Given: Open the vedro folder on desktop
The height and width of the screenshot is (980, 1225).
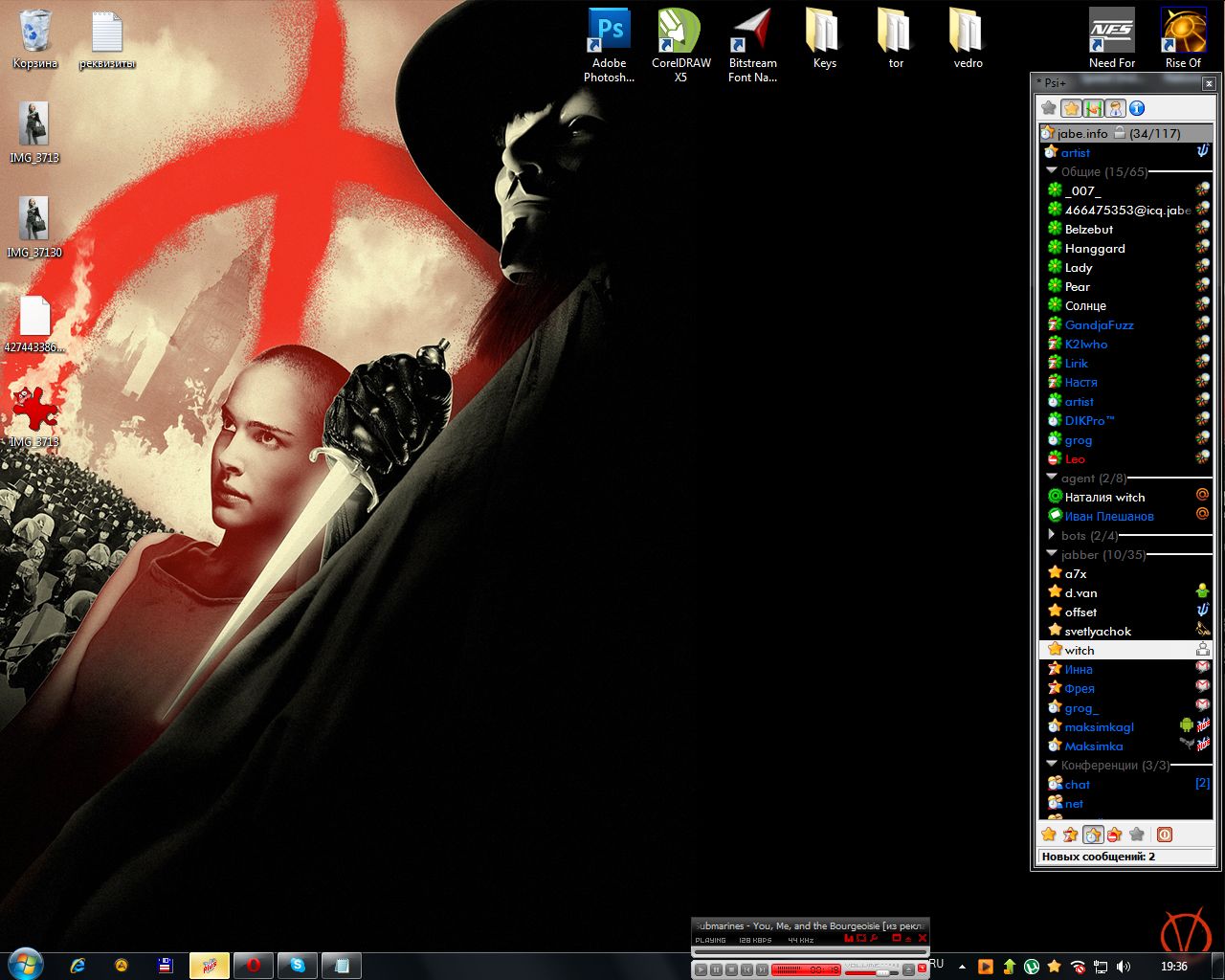Looking at the screenshot, I should coord(968,38).
